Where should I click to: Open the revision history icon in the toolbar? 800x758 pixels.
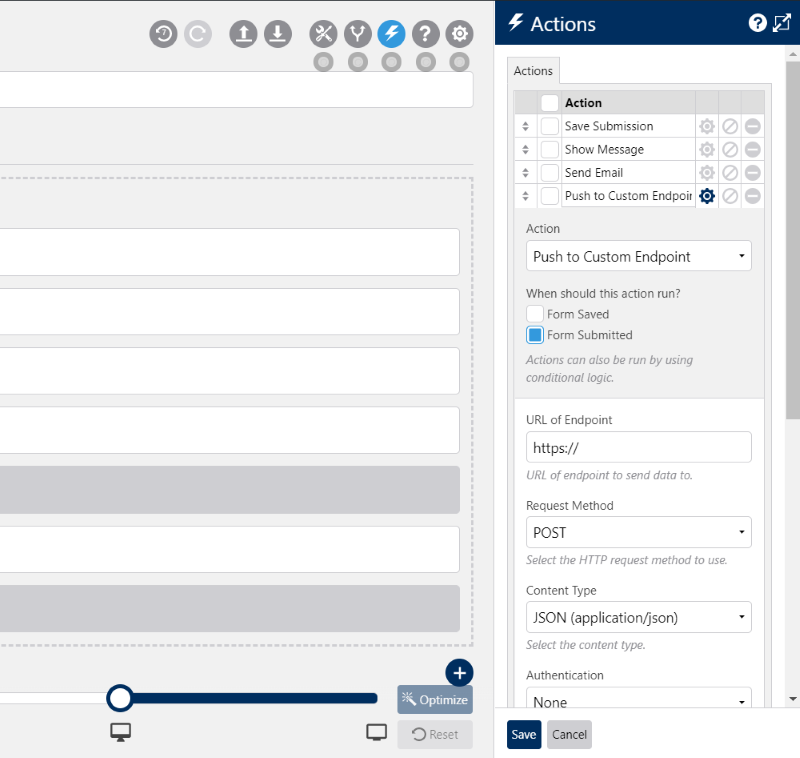163,34
